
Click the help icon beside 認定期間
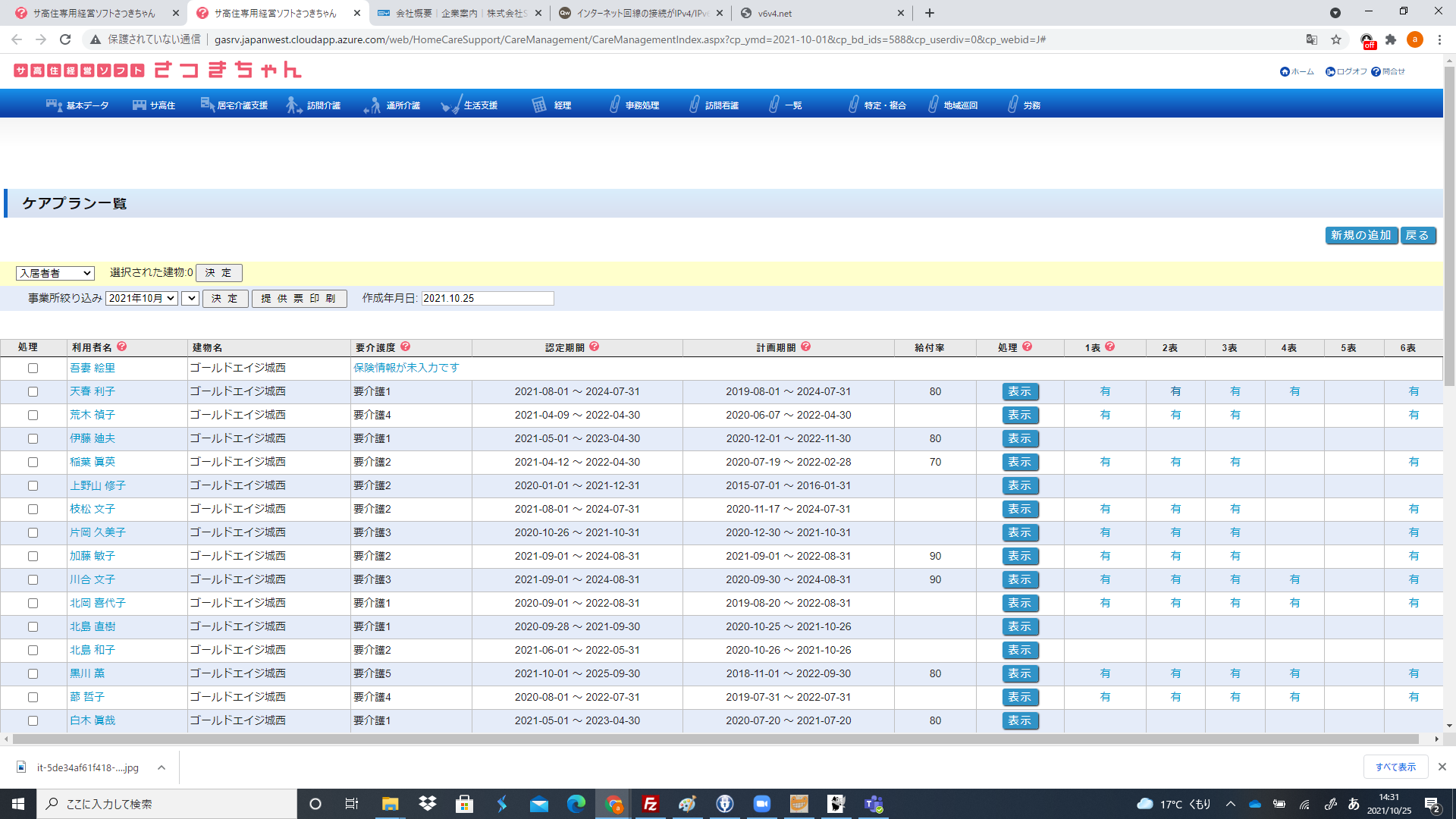(595, 347)
